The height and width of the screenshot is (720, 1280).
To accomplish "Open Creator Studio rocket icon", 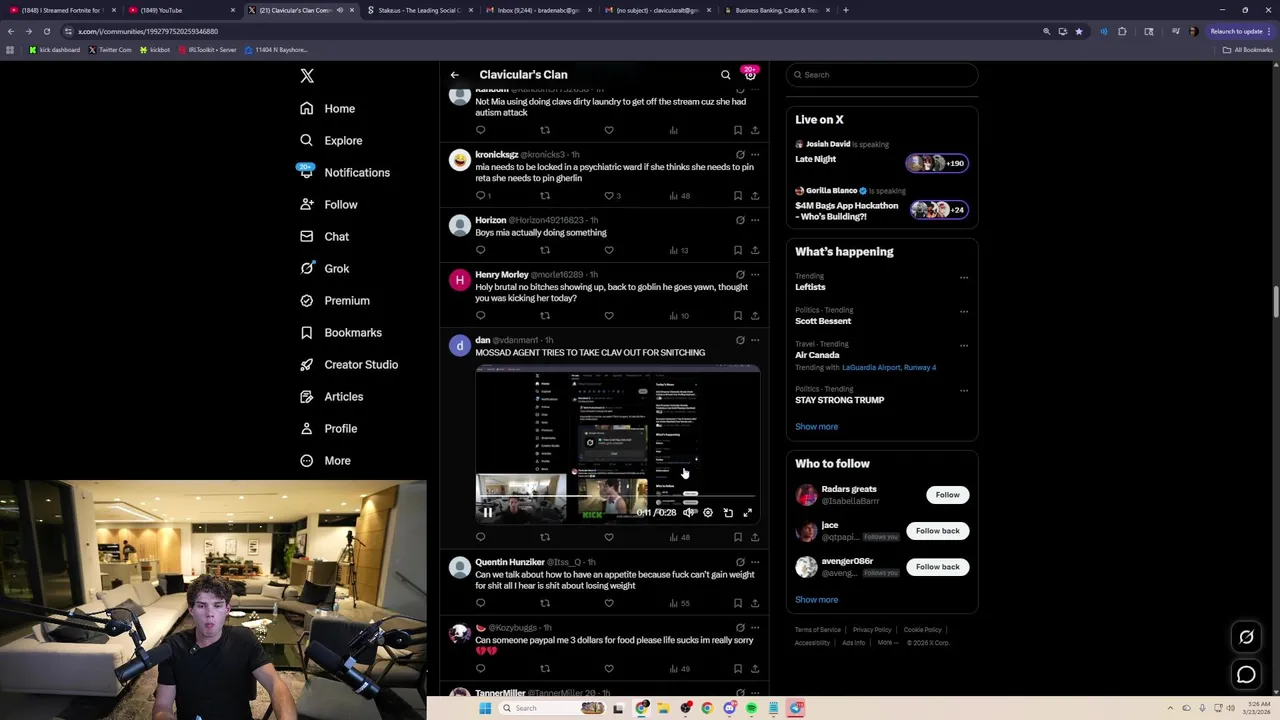I will [307, 364].
